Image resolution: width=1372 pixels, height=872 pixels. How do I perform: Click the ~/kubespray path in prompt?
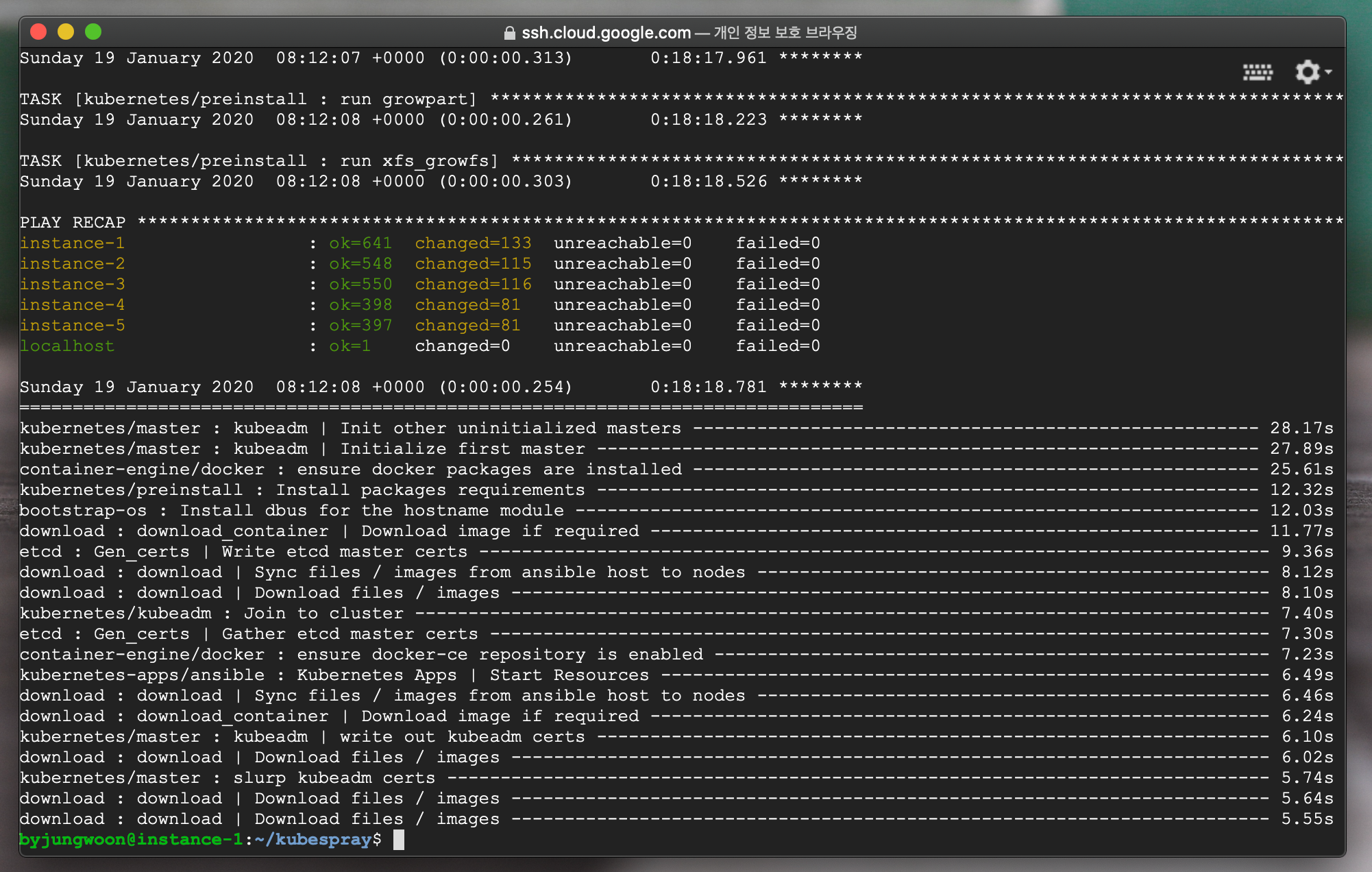click(x=313, y=840)
